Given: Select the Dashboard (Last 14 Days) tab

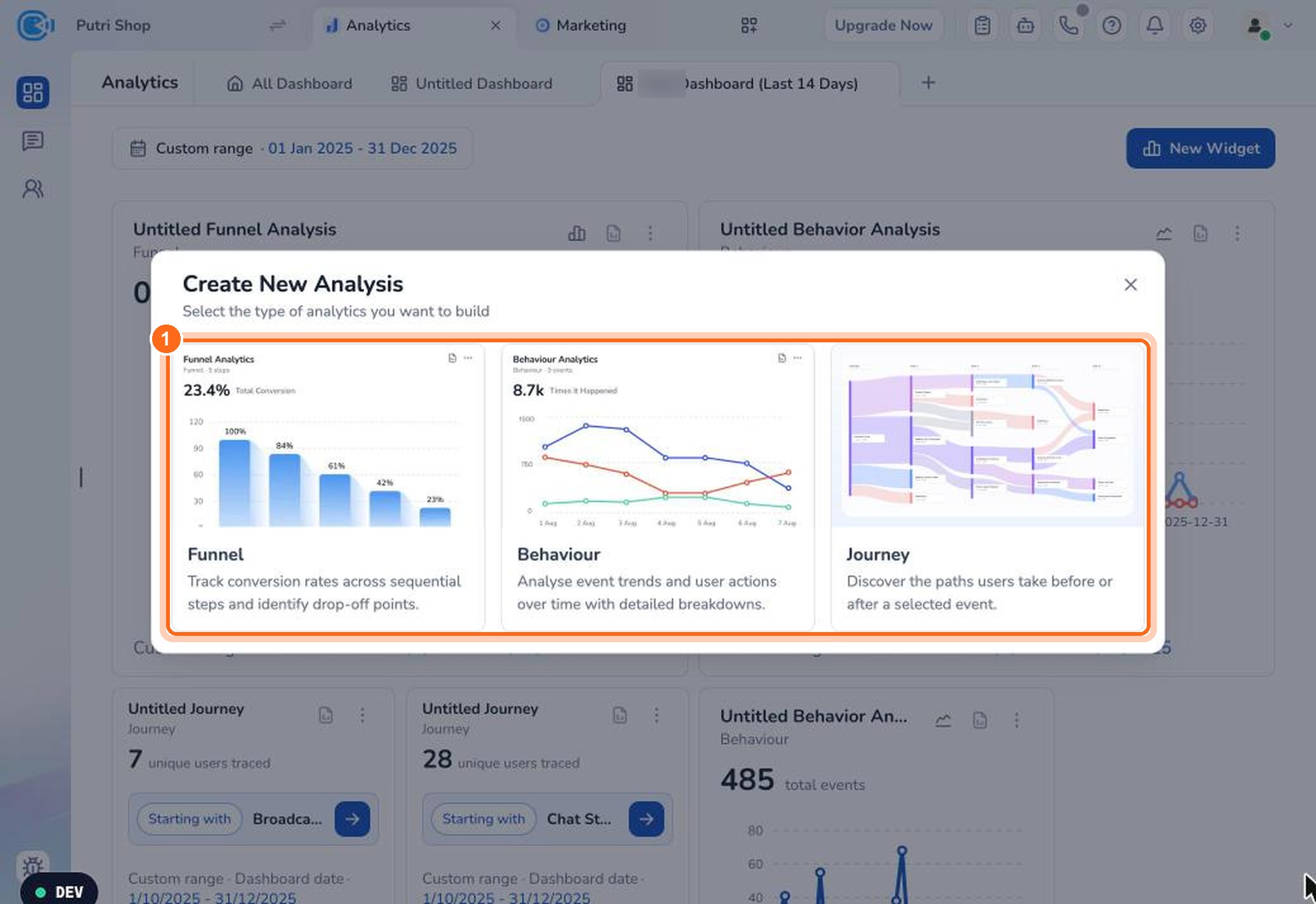Looking at the screenshot, I should point(749,84).
